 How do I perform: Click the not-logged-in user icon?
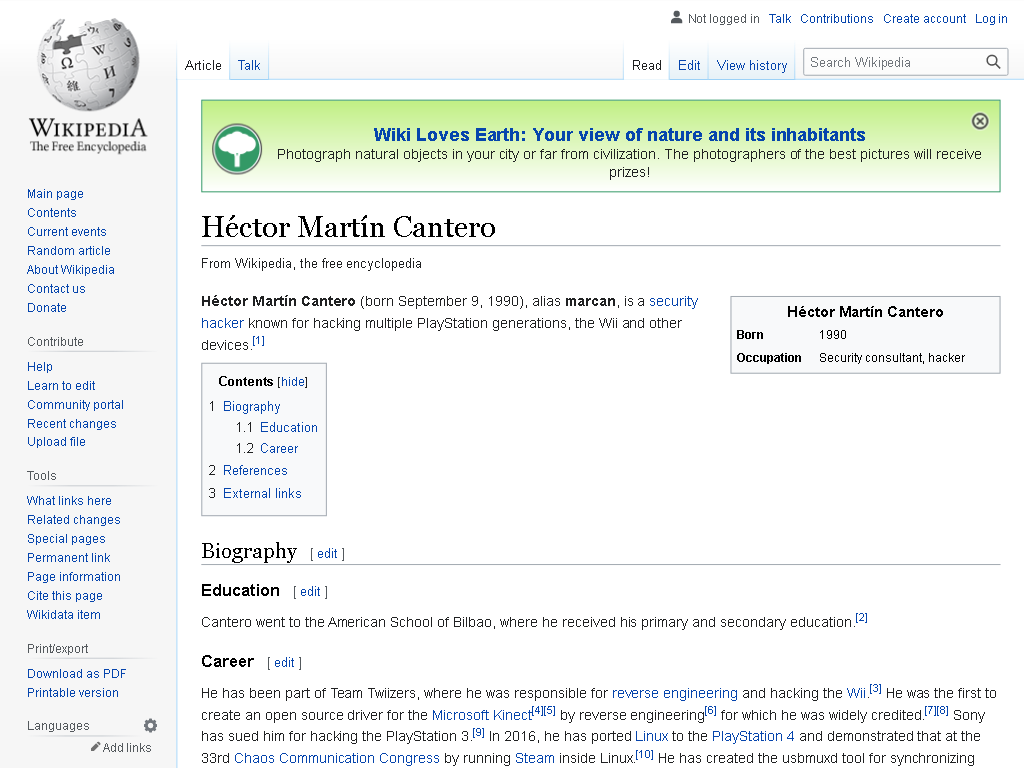(677, 18)
